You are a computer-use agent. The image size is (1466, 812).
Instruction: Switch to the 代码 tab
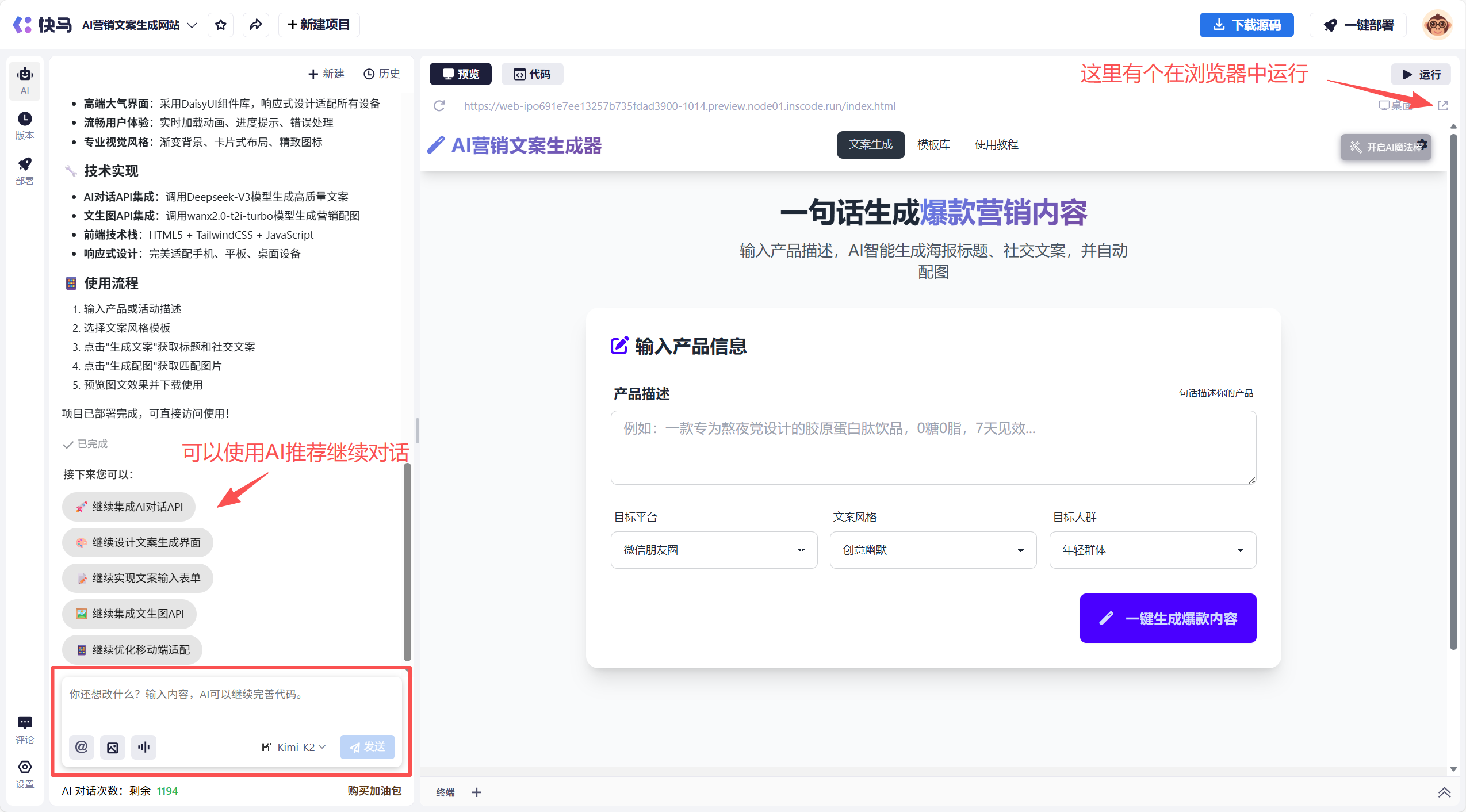tap(532, 74)
